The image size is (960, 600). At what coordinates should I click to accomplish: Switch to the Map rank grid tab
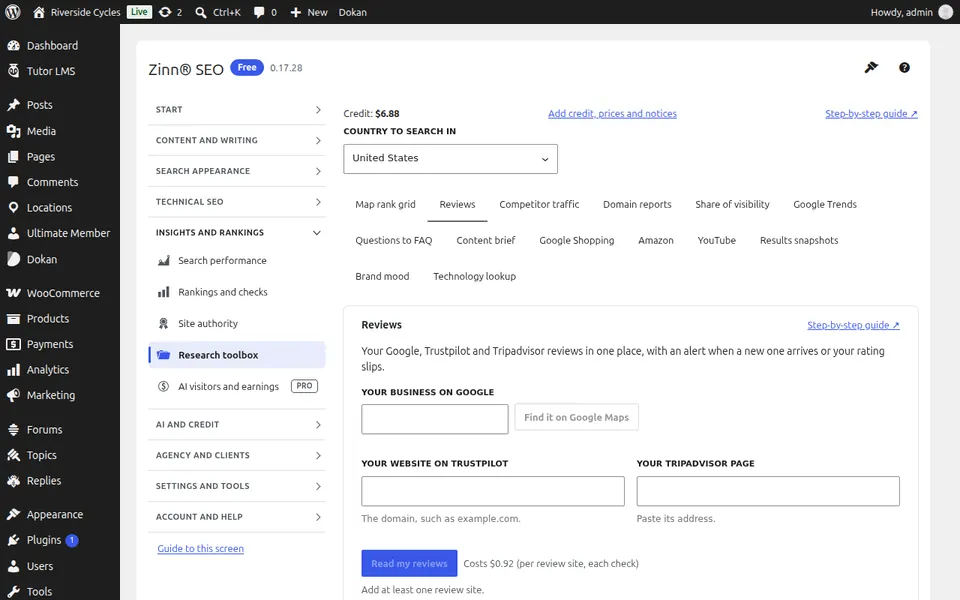tap(385, 204)
